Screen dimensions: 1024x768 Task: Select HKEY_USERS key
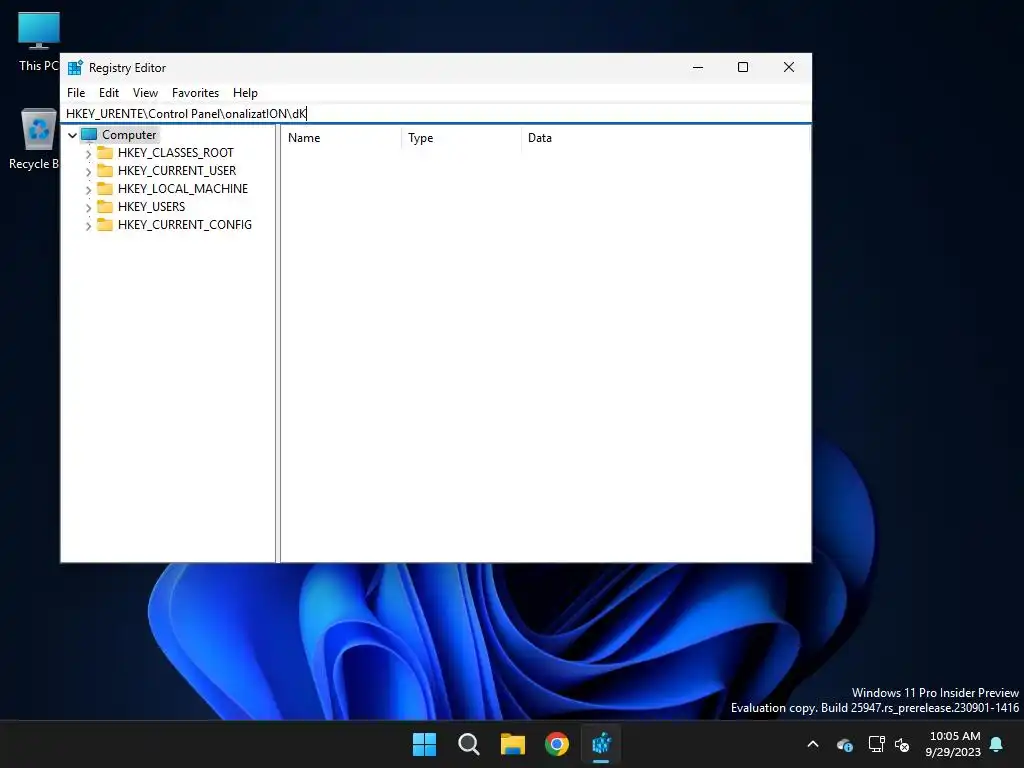(151, 206)
